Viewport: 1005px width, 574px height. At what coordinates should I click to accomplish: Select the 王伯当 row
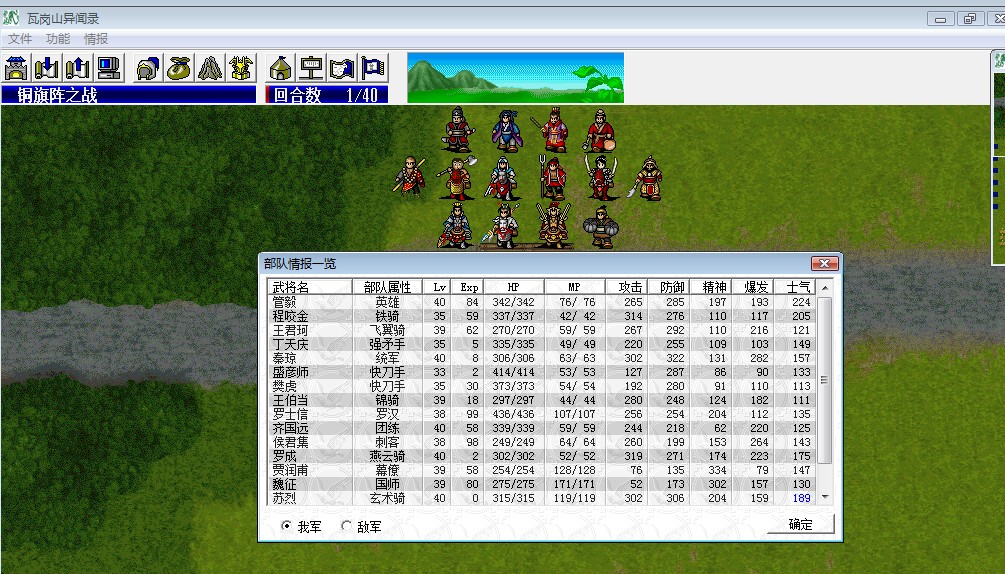(x=542, y=400)
